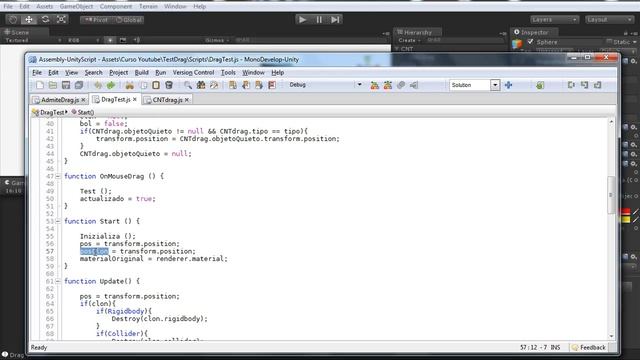Open Unity's Component menu

pyautogui.click(x=116, y=7)
